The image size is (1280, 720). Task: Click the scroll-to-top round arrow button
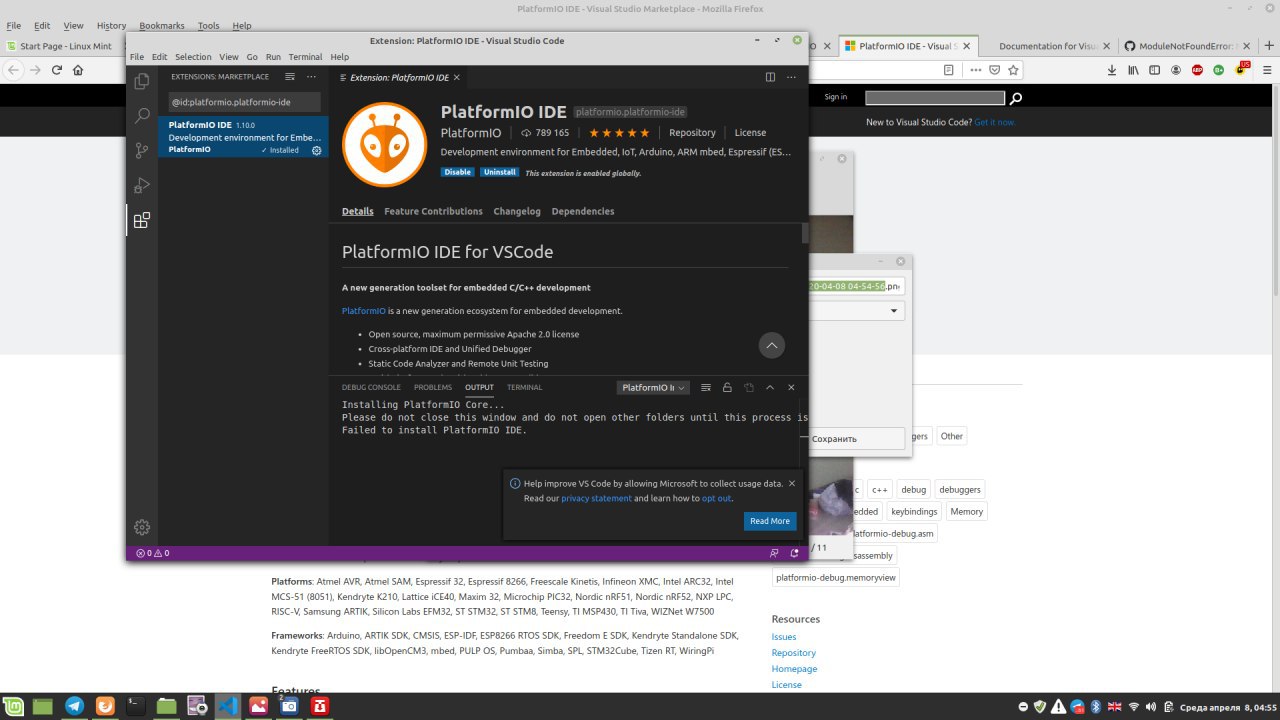click(x=772, y=345)
